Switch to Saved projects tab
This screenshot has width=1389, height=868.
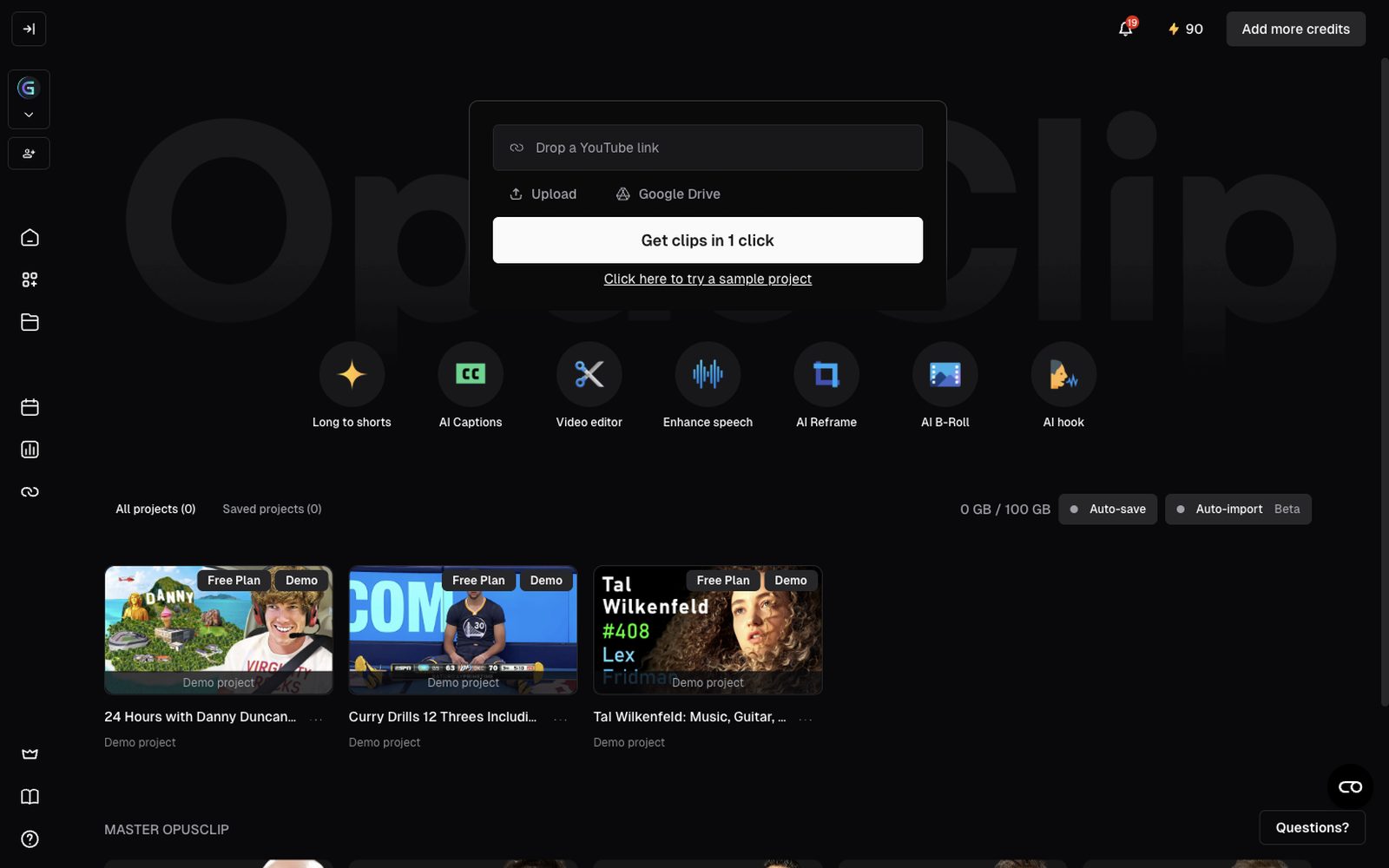pyautogui.click(x=272, y=509)
